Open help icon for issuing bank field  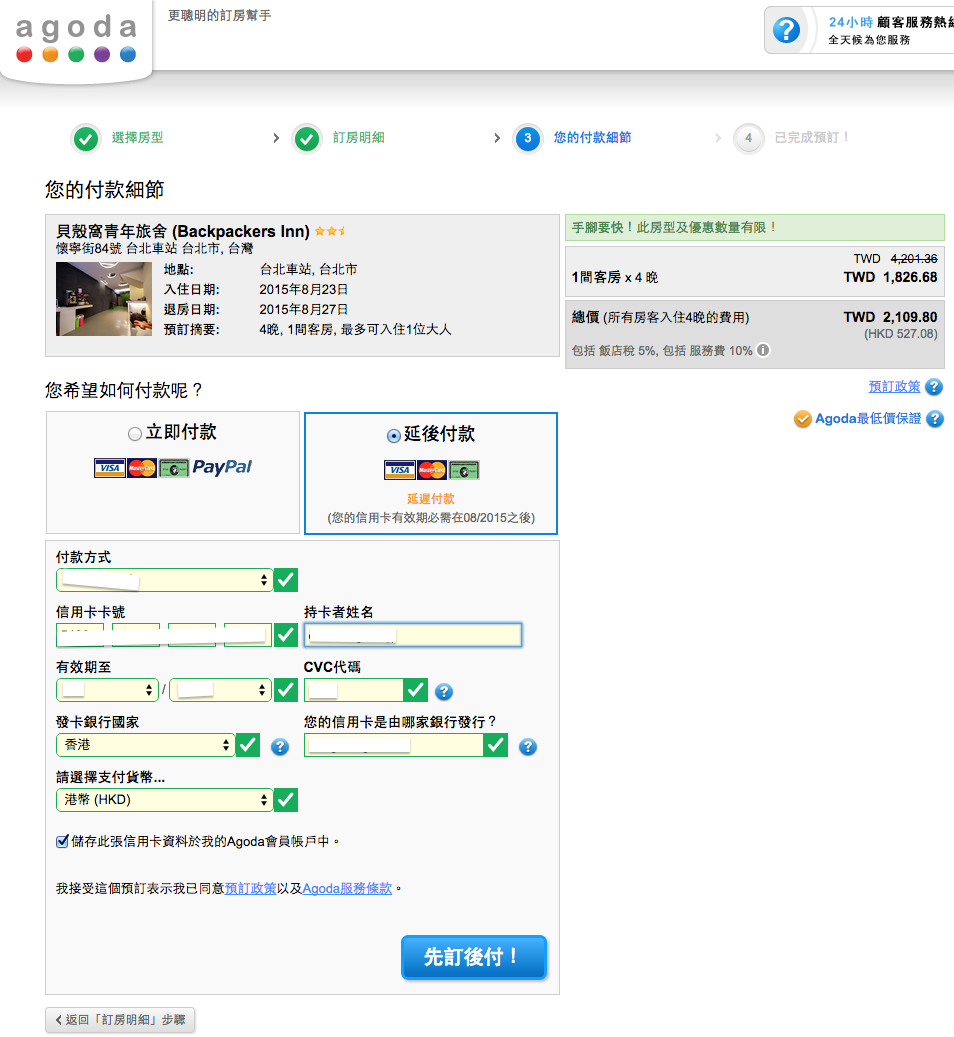[527, 747]
